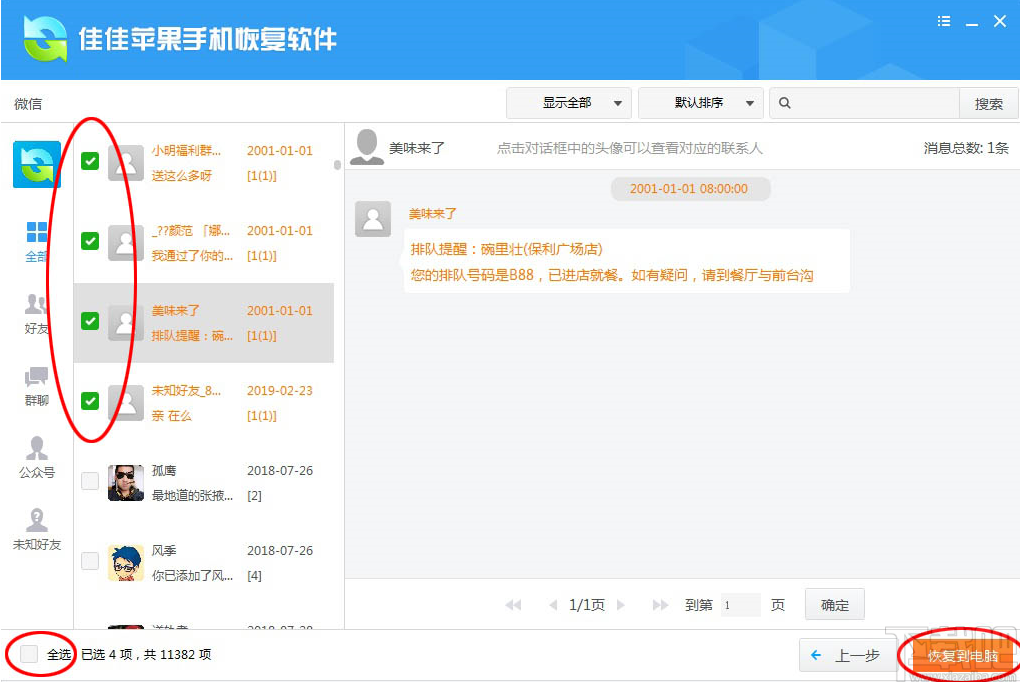
Task: Open the 风季 conversation entry
Action: click(204, 562)
